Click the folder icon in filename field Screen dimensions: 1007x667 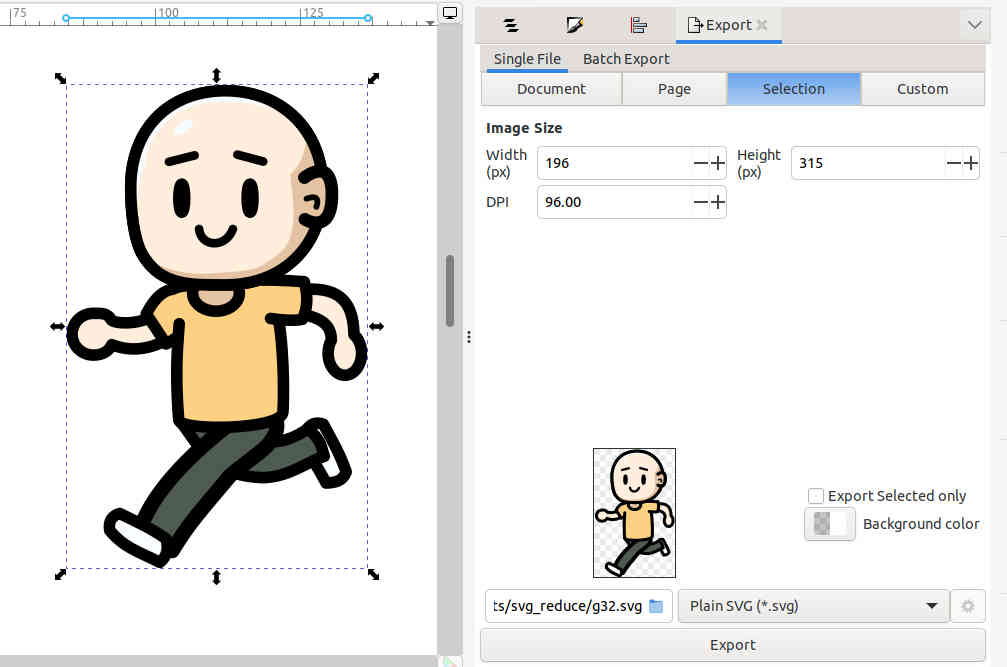[x=656, y=606]
